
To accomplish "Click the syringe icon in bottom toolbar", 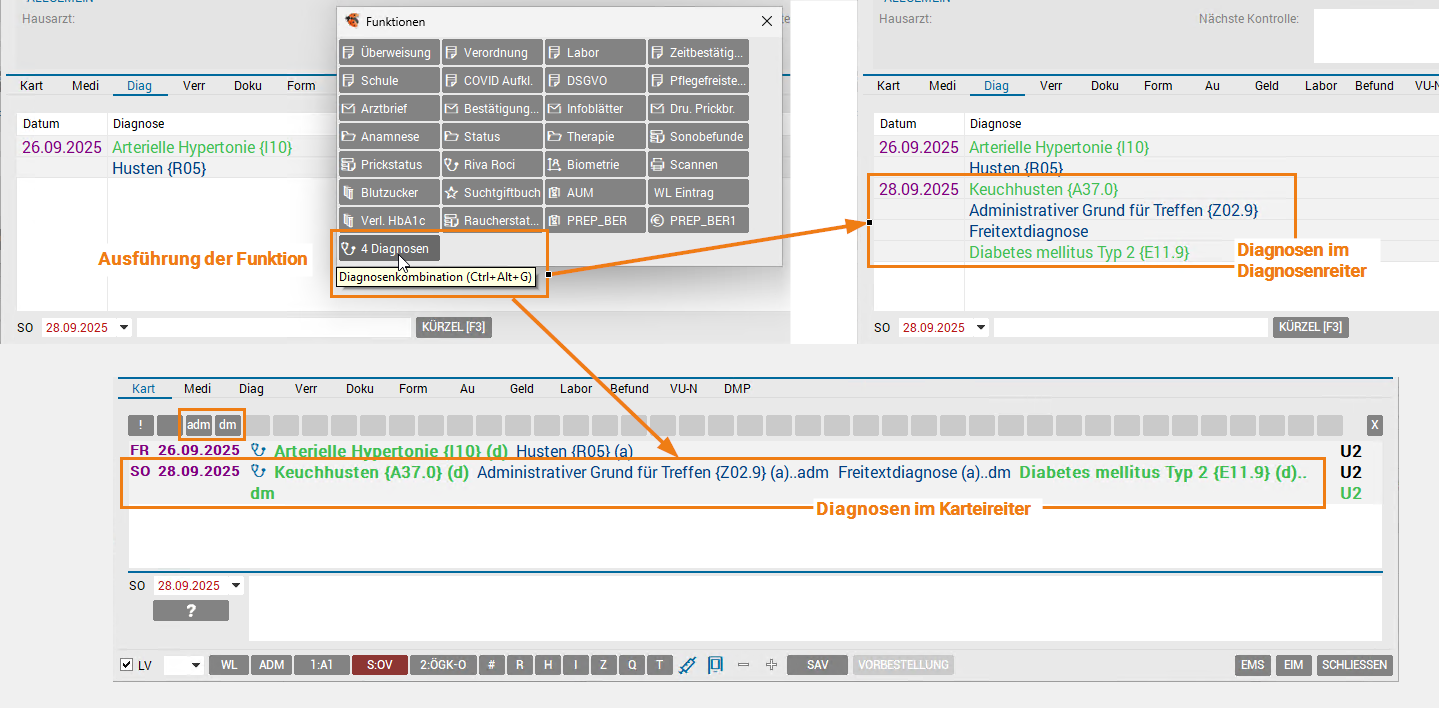I will pos(687,665).
